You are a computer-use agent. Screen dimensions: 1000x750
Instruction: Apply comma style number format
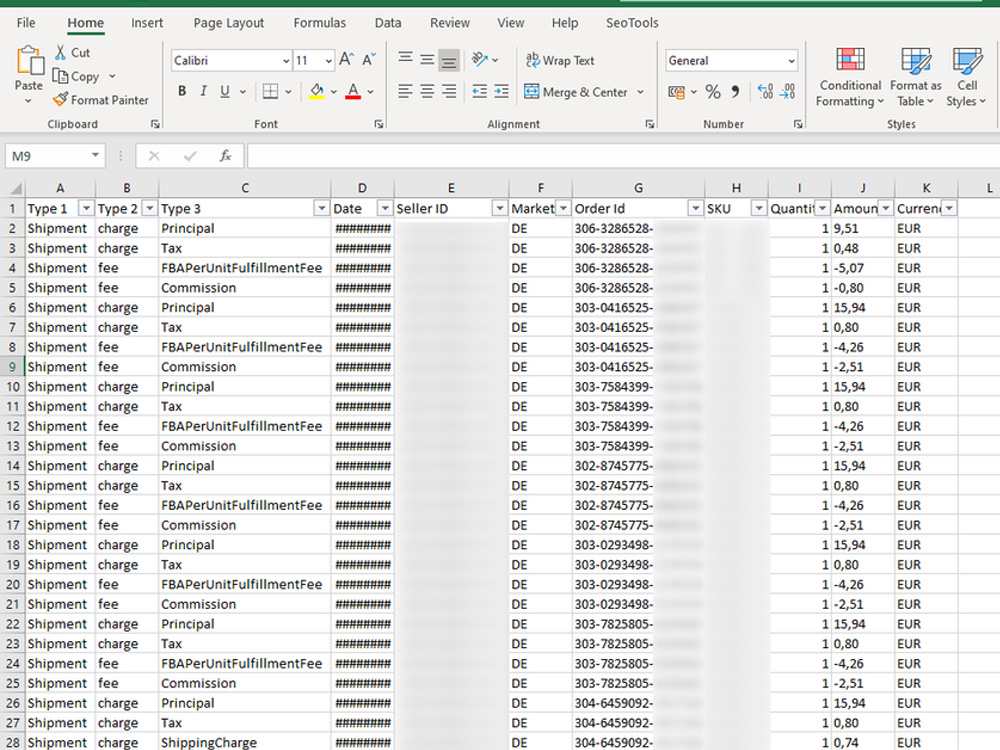(735, 92)
